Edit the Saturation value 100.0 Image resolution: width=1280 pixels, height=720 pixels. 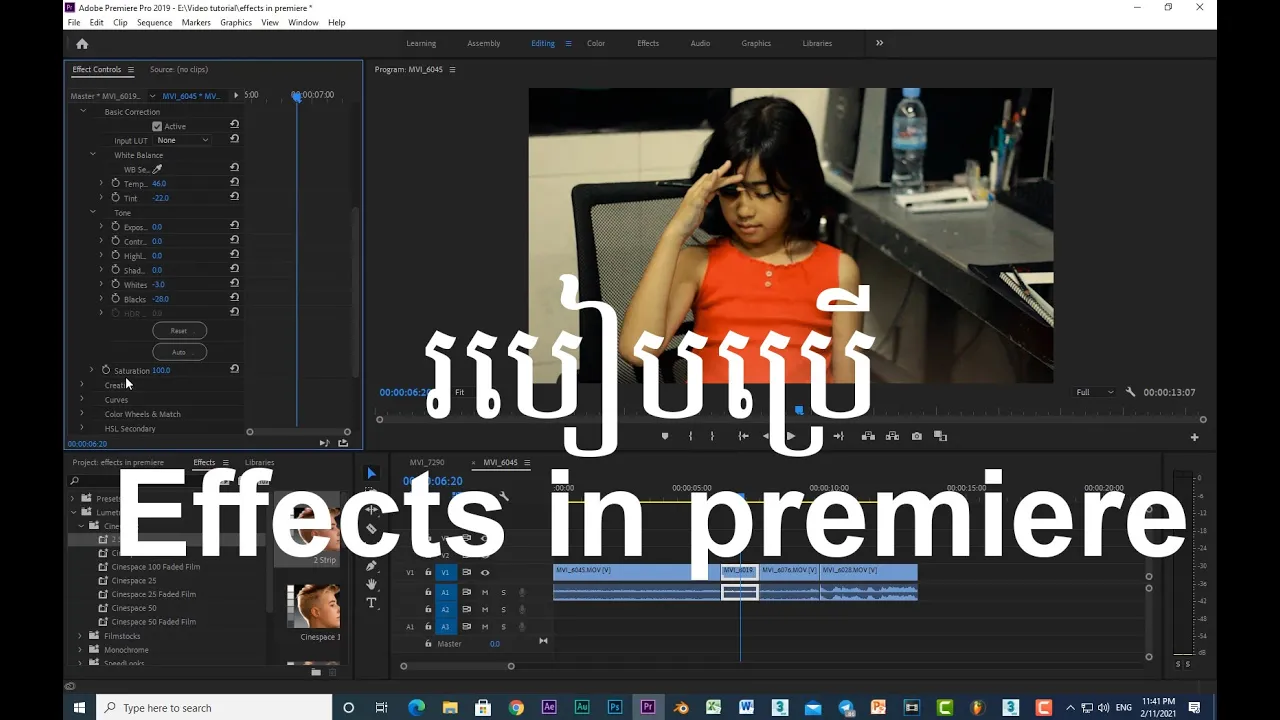click(x=161, y=370)
